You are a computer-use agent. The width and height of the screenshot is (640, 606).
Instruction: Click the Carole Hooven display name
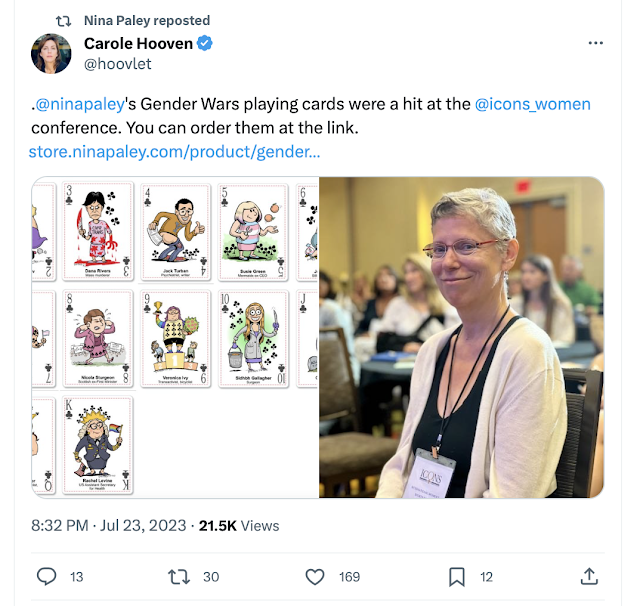[138, 43]
